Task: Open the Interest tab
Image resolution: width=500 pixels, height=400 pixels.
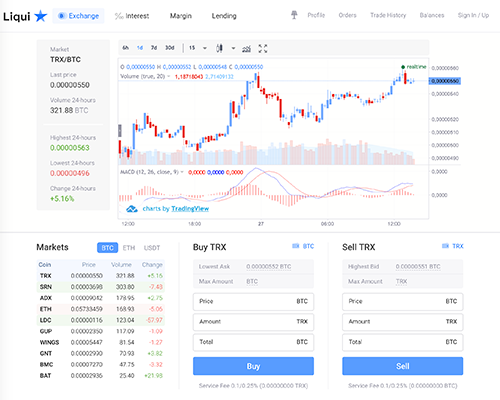Action: click(x=132, y=16)
